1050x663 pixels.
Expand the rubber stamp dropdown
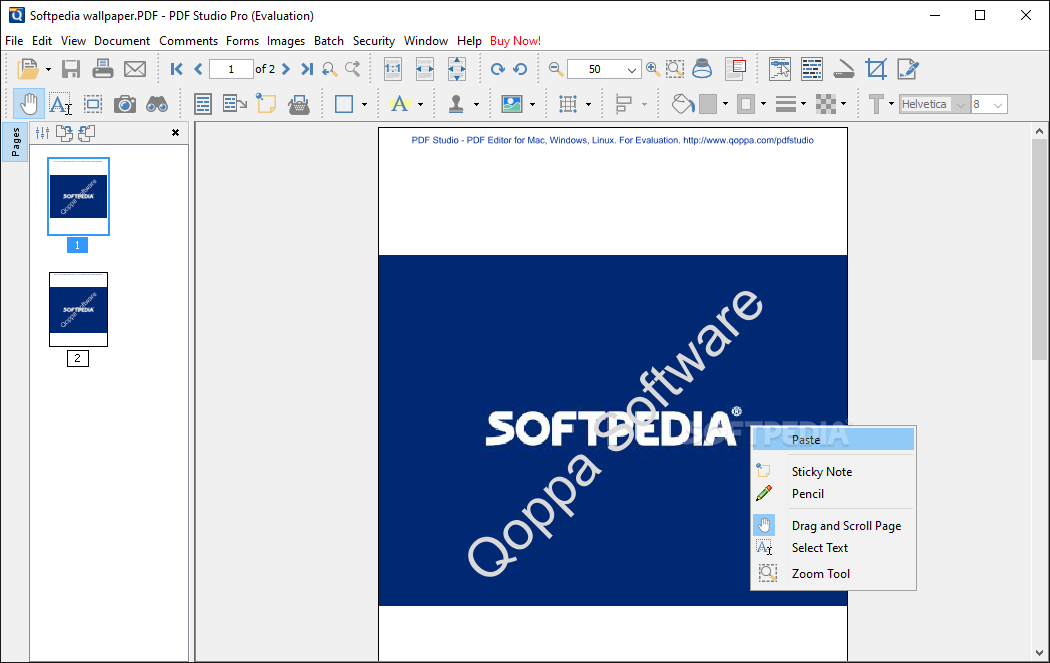[476, 104]
